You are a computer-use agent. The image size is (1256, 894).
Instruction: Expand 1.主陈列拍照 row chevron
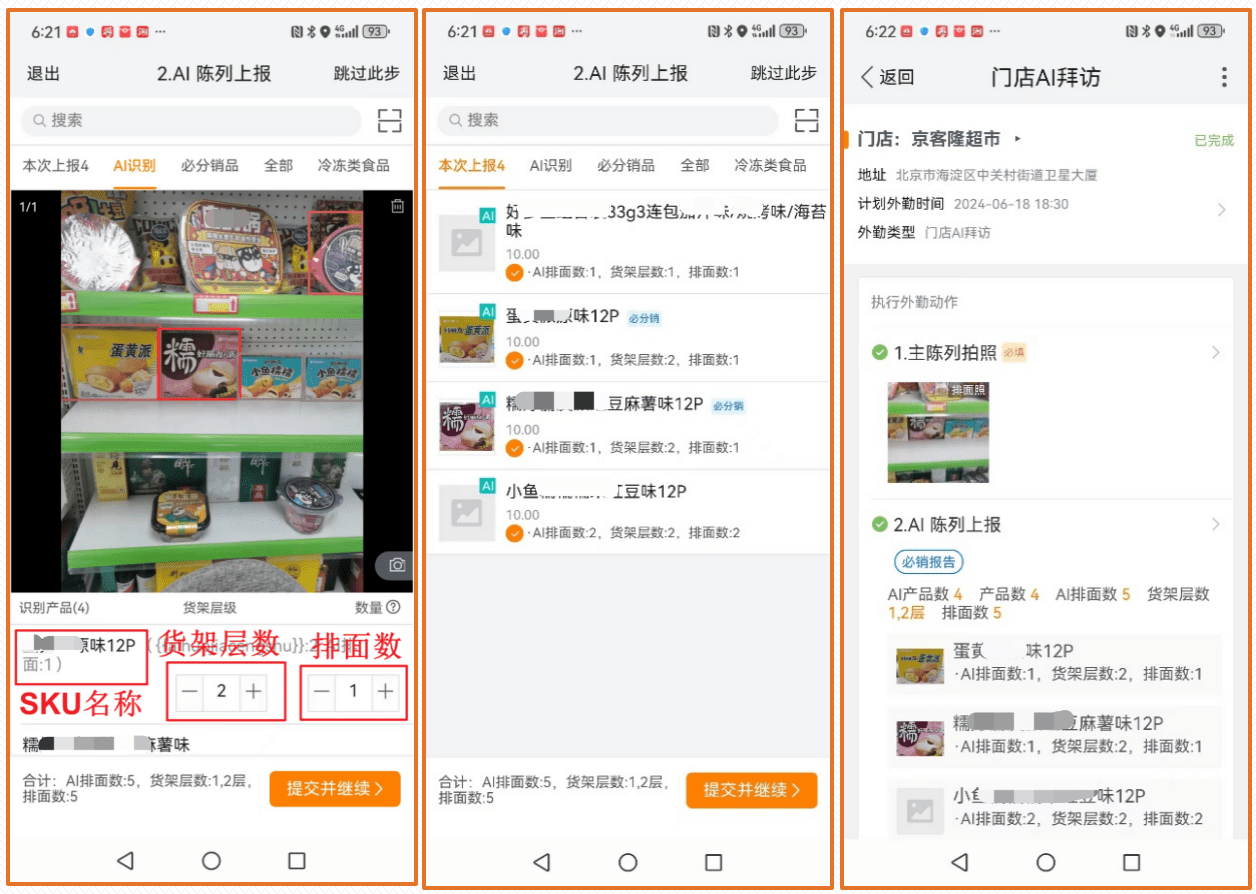coord(1216,352)
